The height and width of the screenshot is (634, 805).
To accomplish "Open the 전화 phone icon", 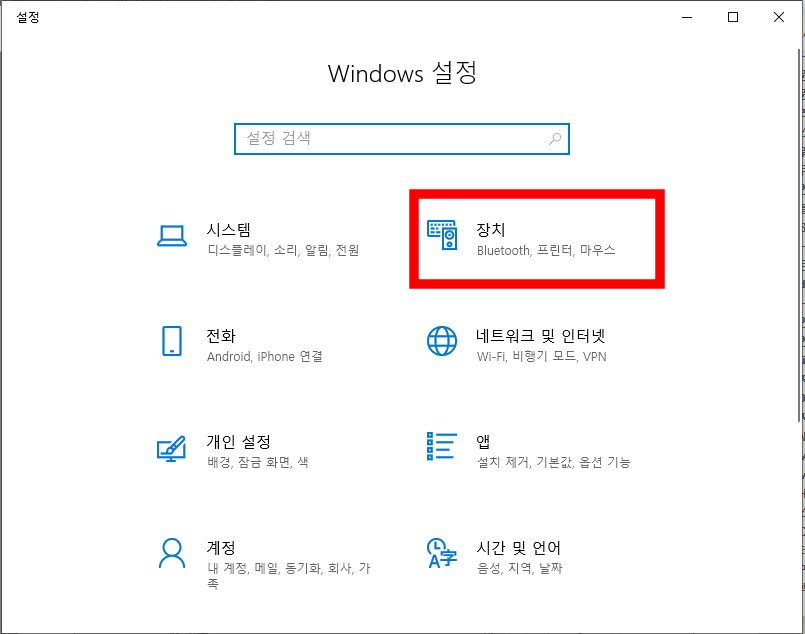I will 171,341.
